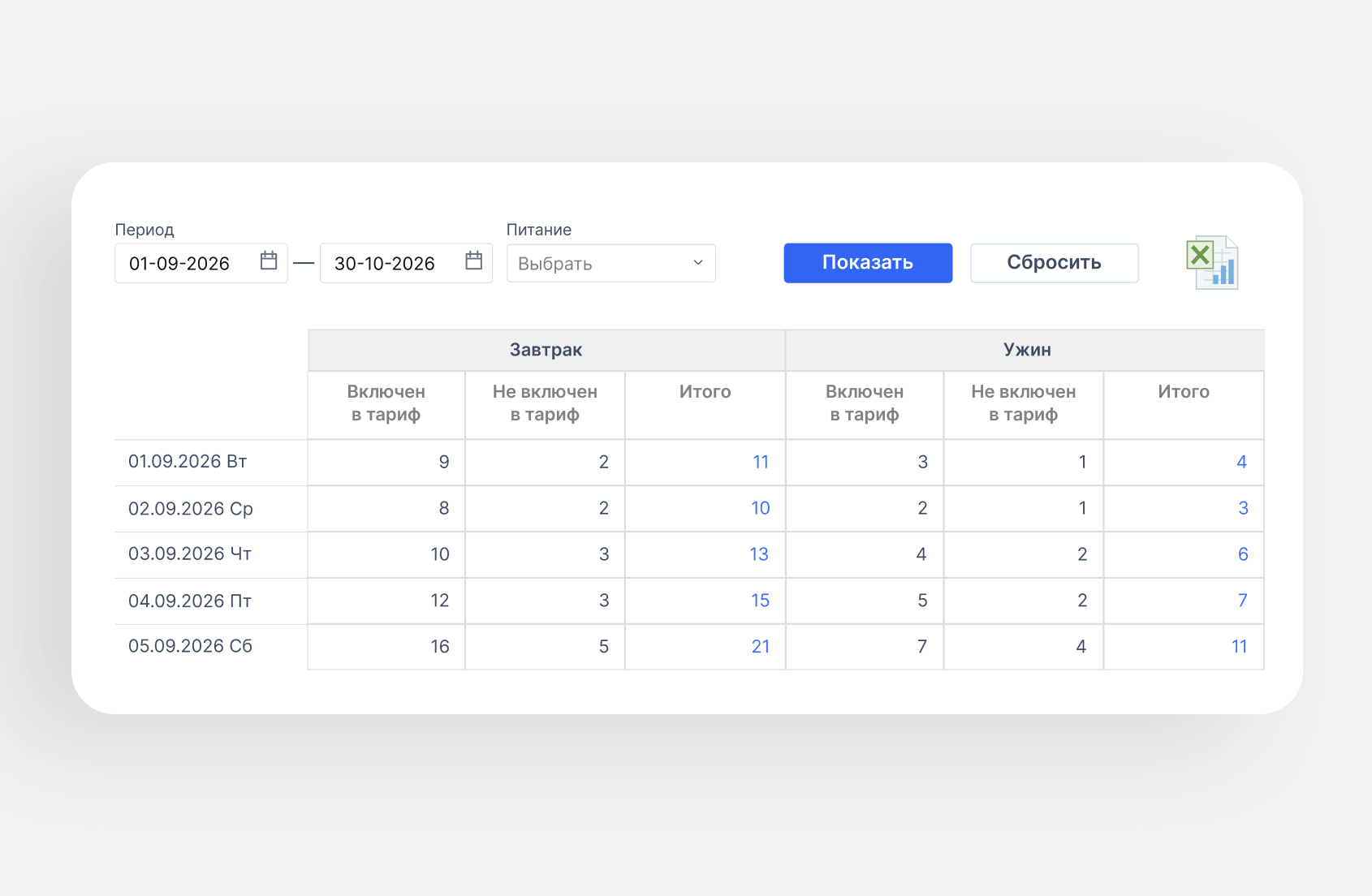Focus the end date field 30-10-2026
Screen dimensions: 1372x896
coord(407,263)
